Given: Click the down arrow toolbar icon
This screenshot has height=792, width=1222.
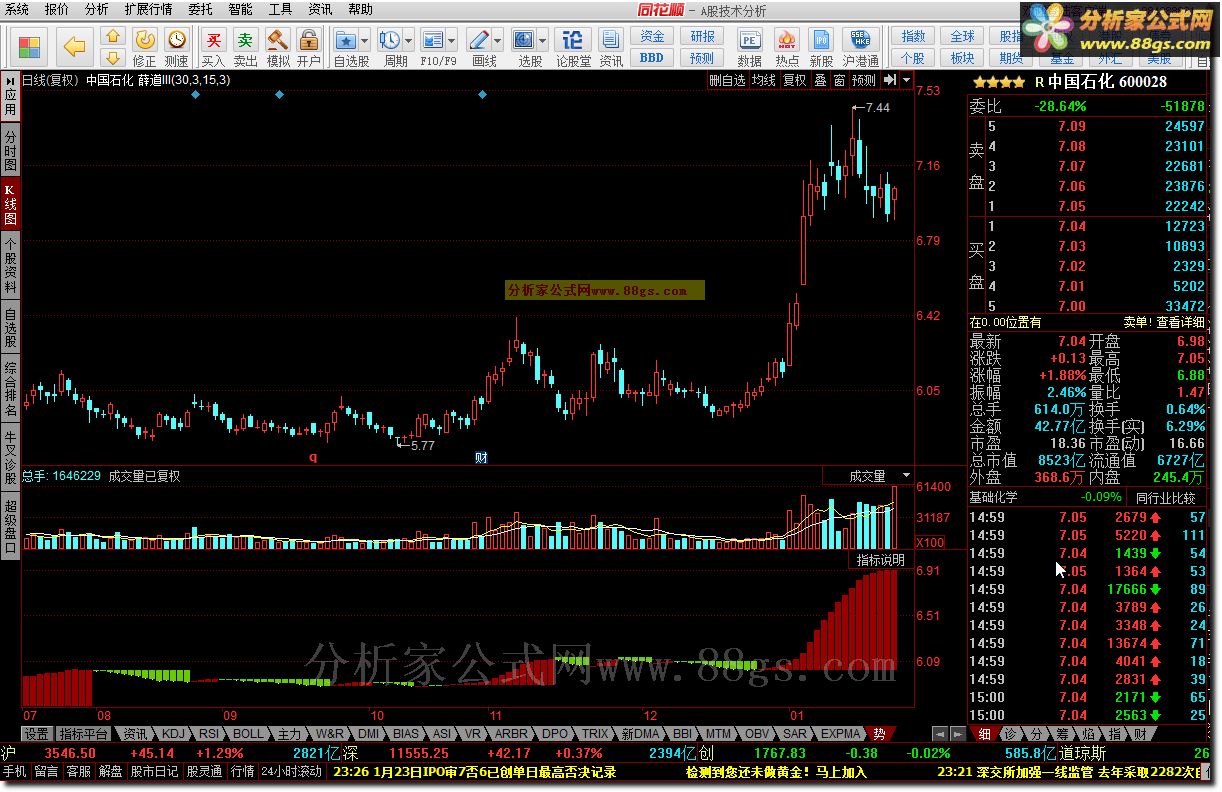Looking at the screenshot, I should [114, 58].
